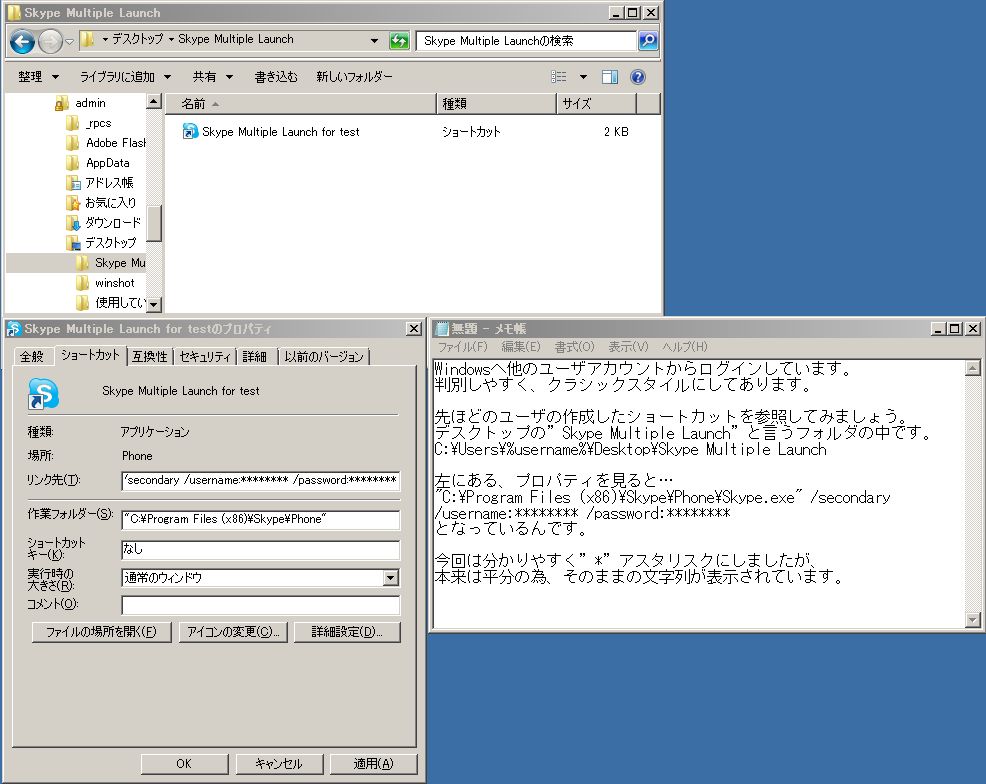Open Notepad 編集 menu
Screen dimensions: 986x784
521,346
